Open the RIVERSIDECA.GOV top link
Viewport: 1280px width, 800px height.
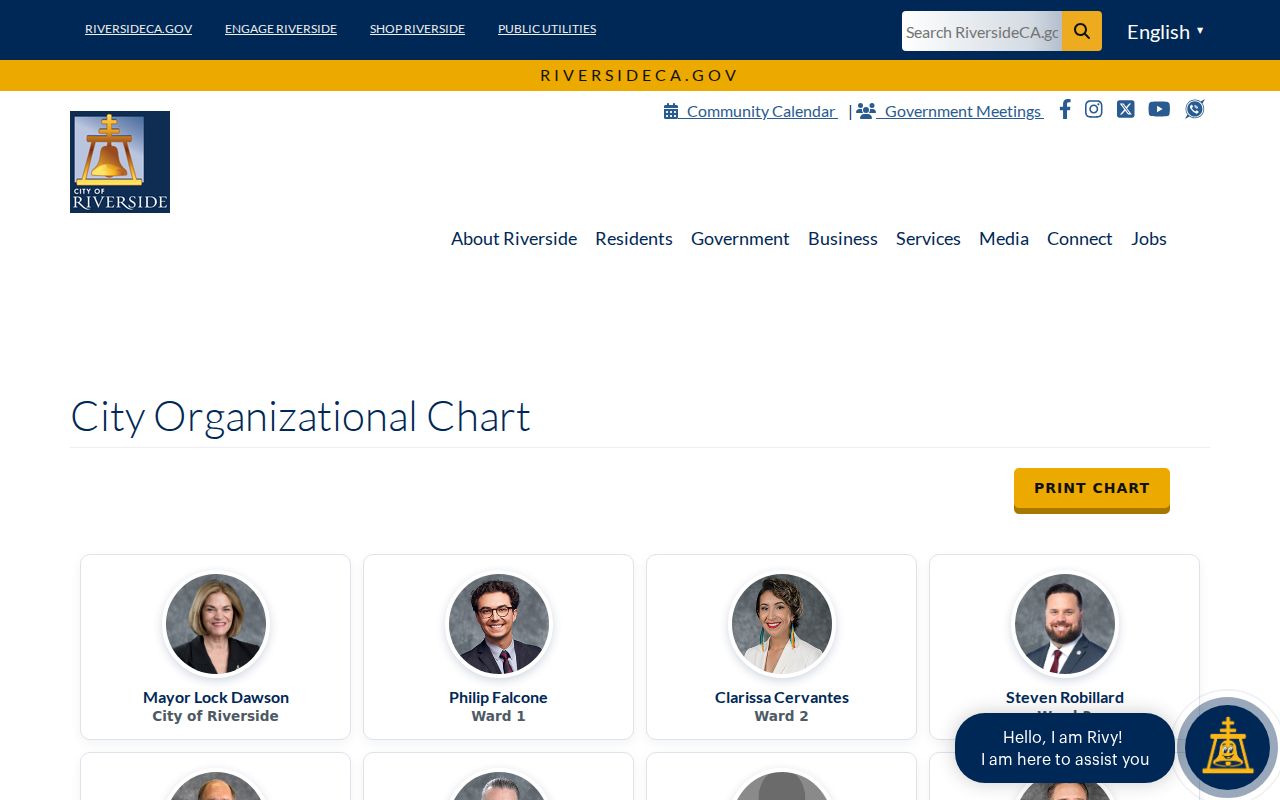[138, 29]
